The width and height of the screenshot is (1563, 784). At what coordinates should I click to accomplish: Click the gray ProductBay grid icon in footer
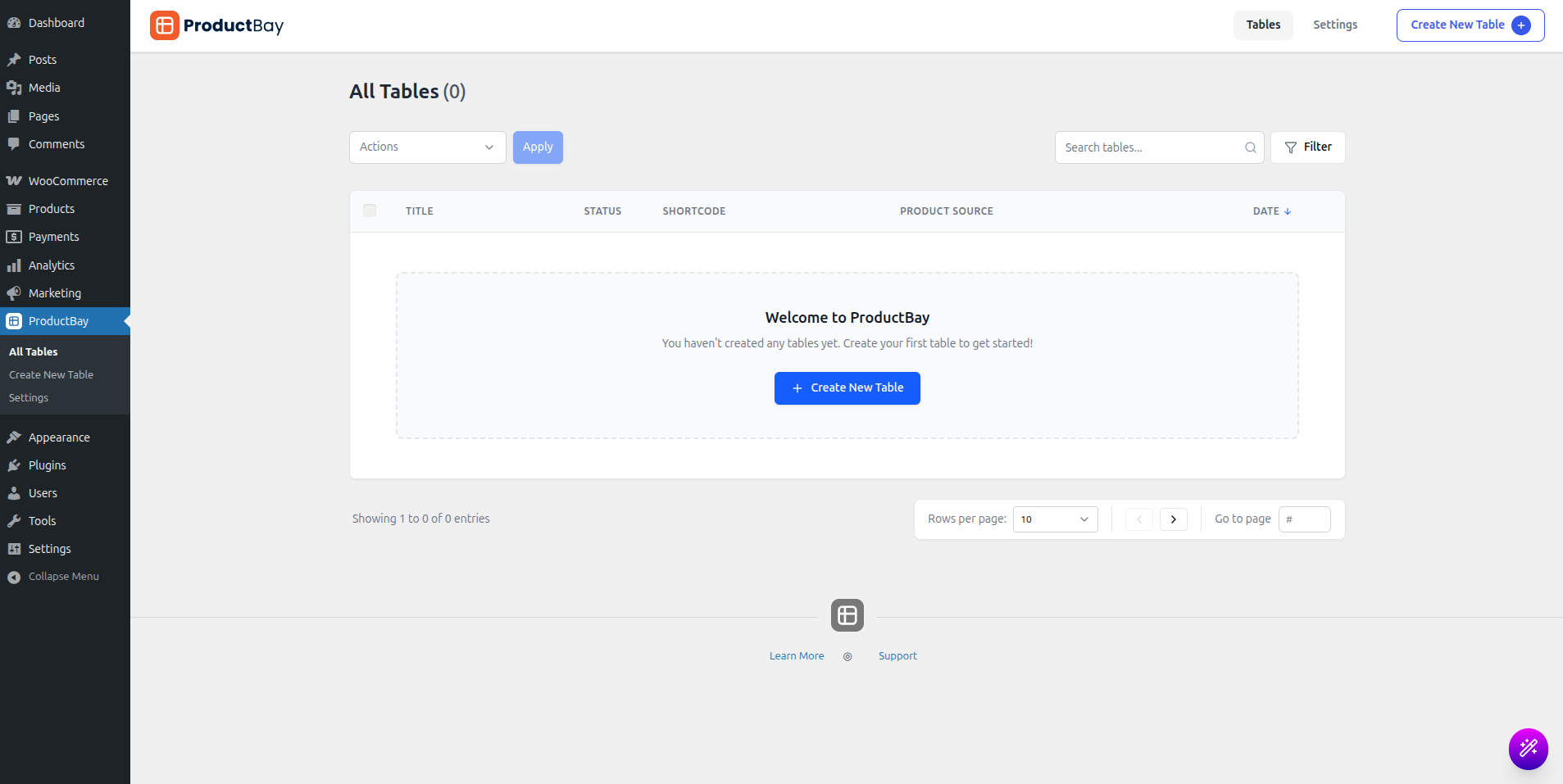coord(847,614)
